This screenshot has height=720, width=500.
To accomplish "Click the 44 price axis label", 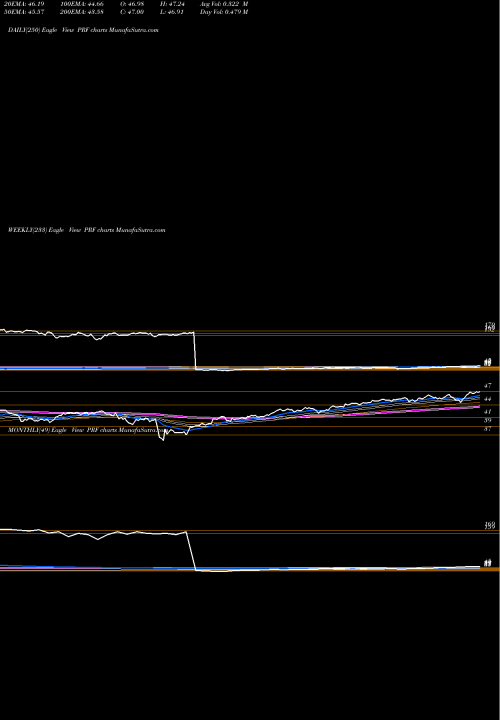I will [488, 399].
